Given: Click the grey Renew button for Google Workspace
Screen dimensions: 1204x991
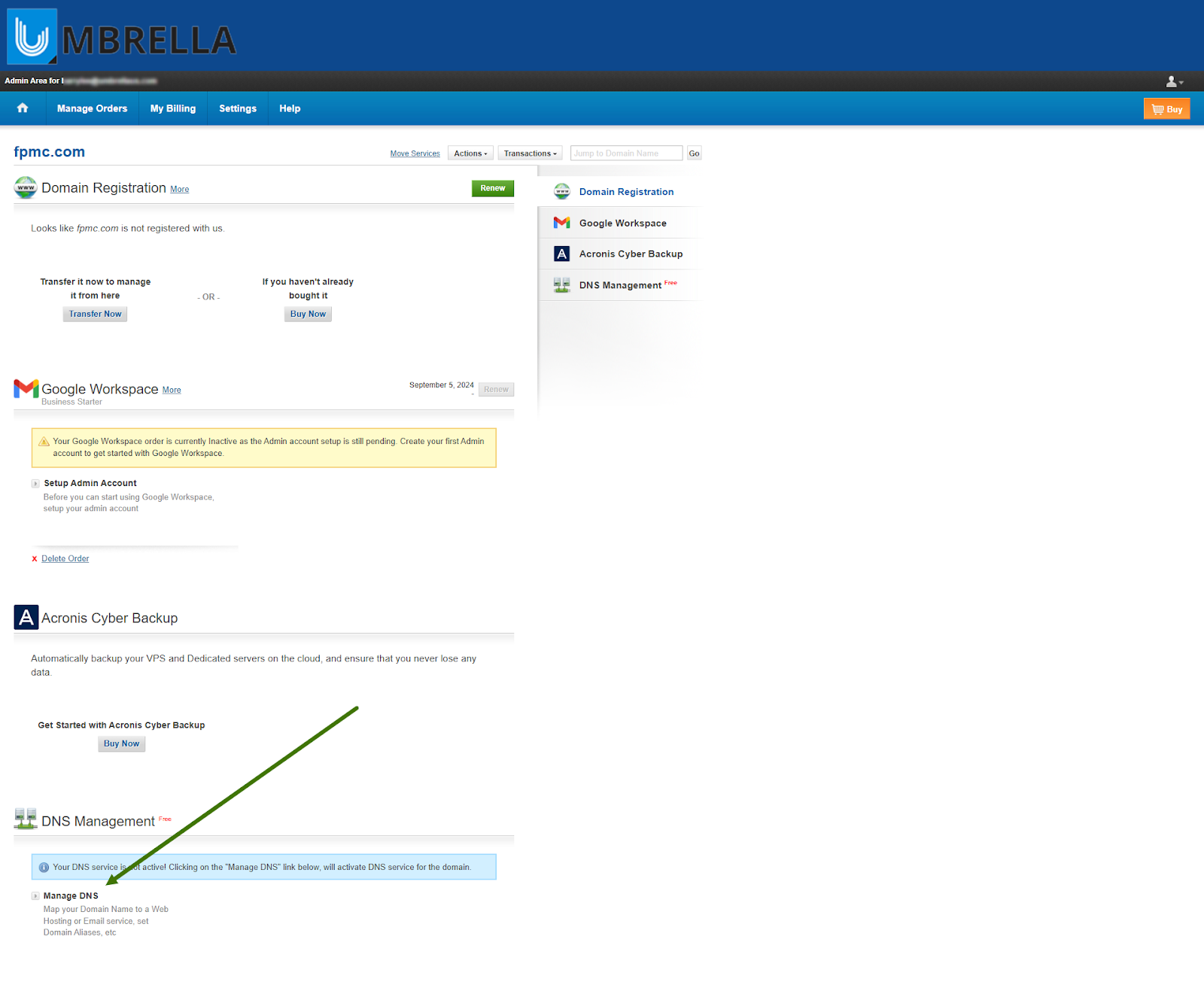Looking at the screenshot, I should point(496,389).
